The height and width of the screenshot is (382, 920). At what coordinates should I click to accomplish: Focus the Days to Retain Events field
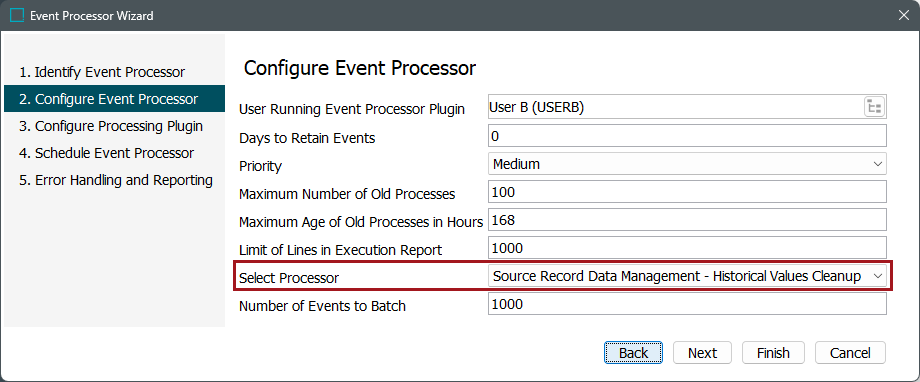click(687, 136)
